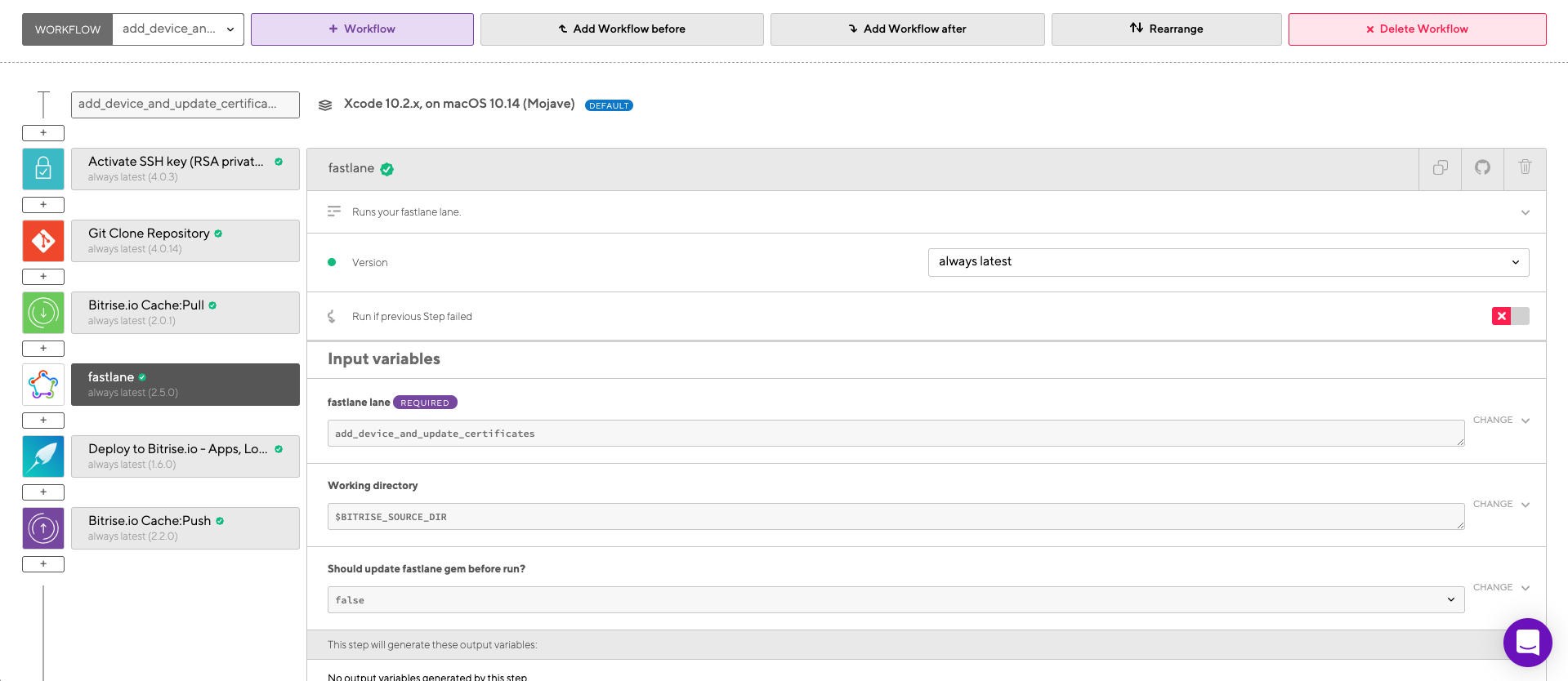Open update fastlane gem false dropdown
1568x681 pixels.
pyautogui.click(x=896, y=600)
